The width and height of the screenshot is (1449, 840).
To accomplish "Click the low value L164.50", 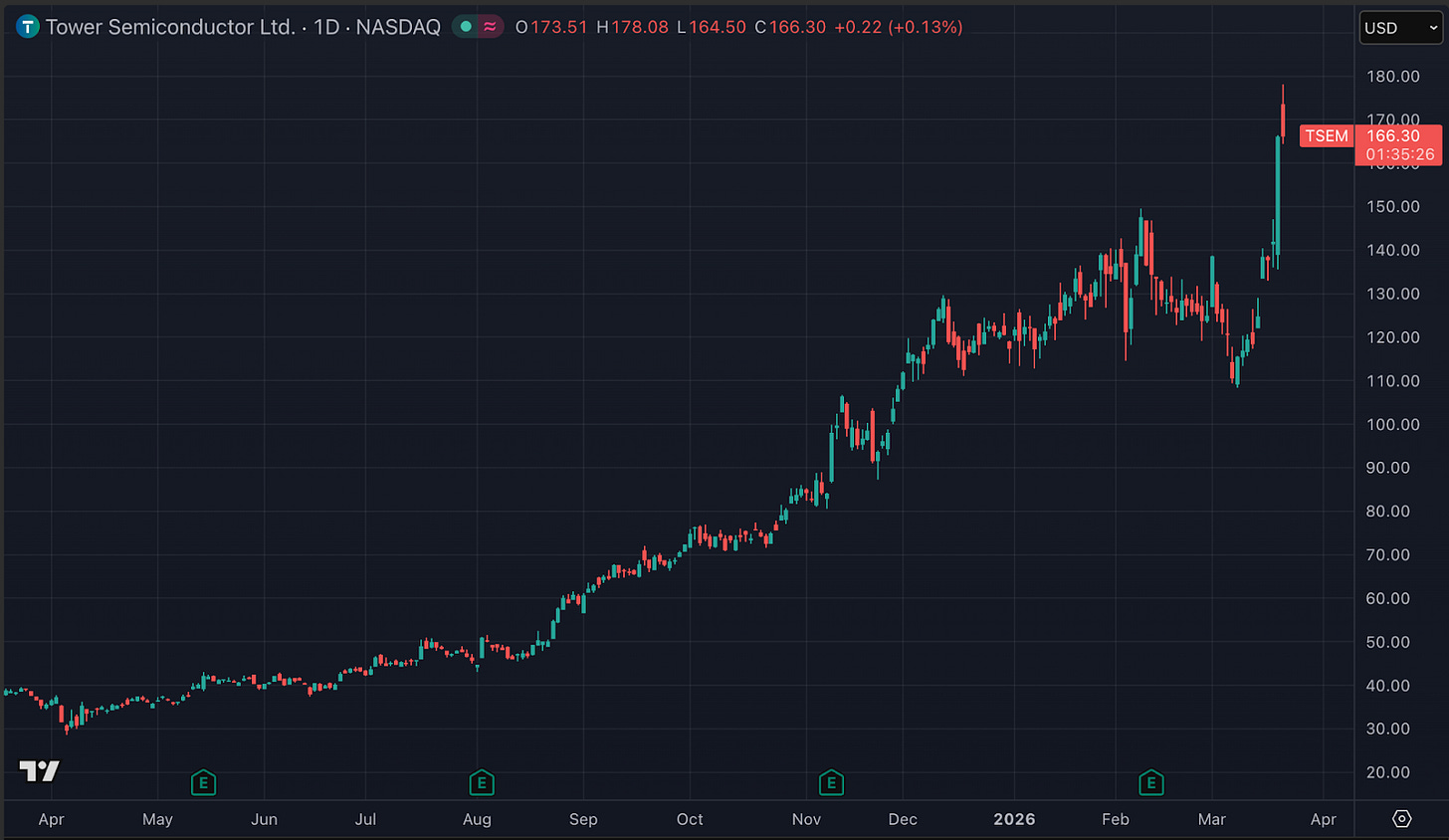I will [711, 27].
